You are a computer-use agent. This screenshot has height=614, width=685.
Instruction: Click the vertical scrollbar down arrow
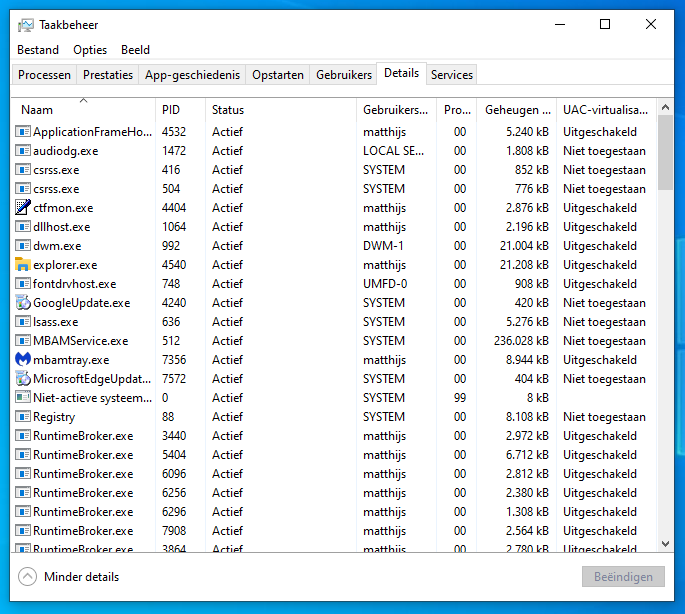pos(666,543)
